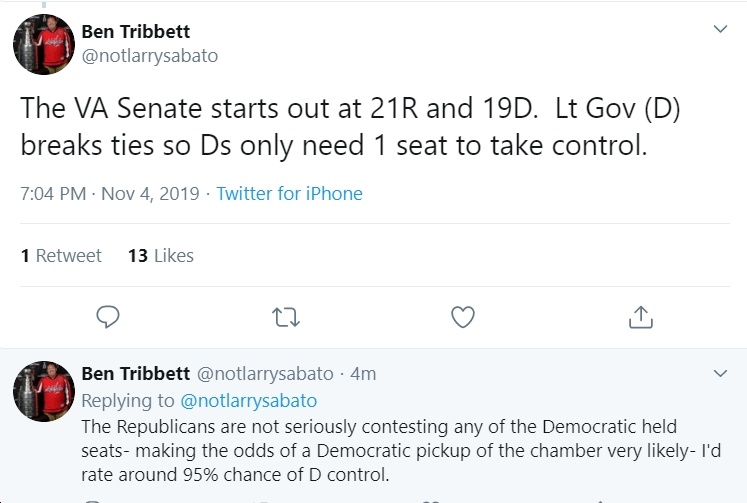Open the Twitter for iPhone link
747x503 pixels.
pyautogui.click(x=290, y=193)
